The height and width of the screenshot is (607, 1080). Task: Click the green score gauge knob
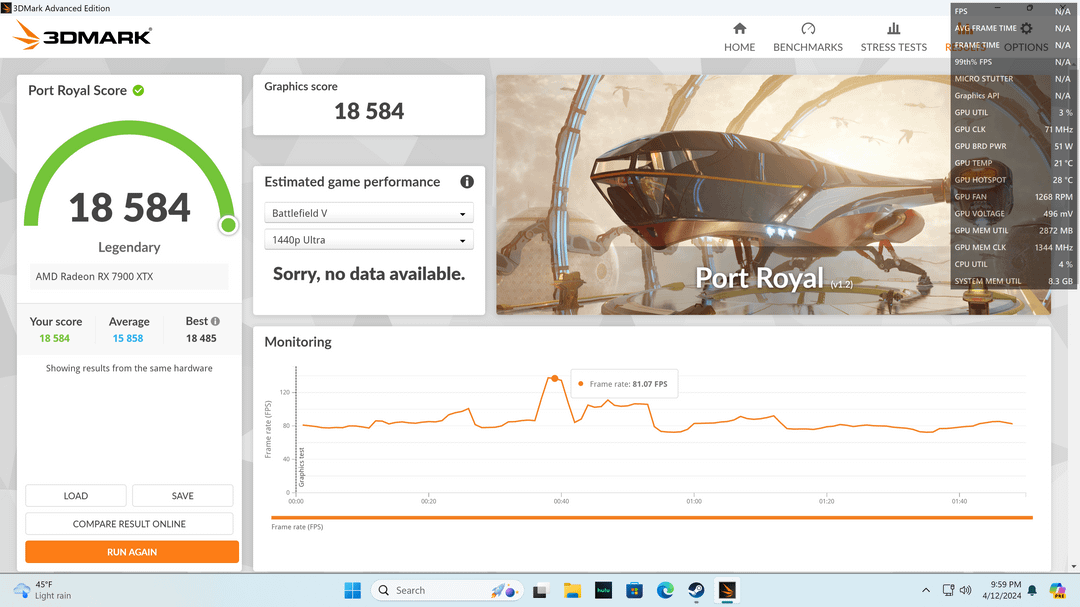(228, 225)
